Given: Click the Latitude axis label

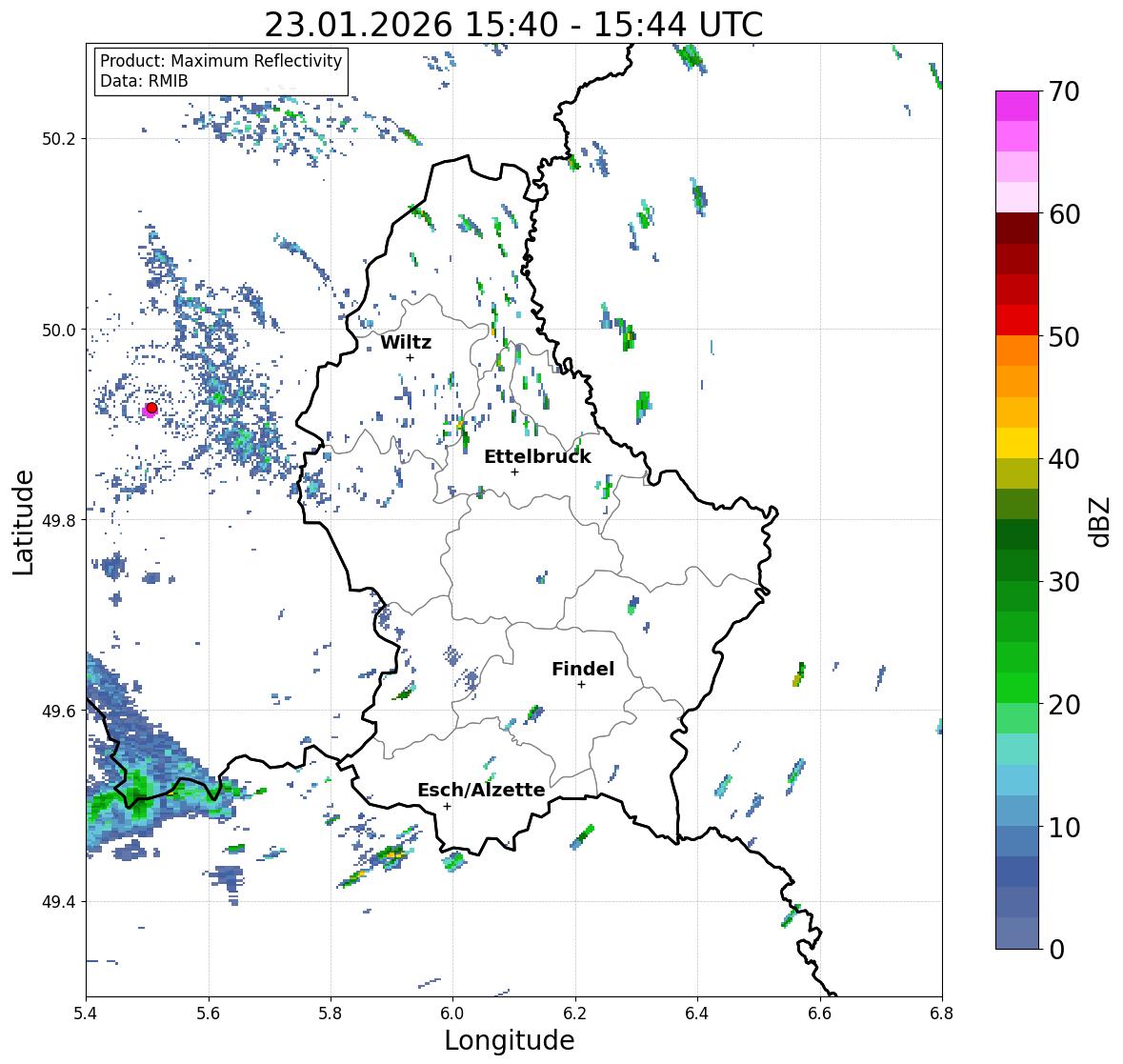Looking at the screenshot, I should point(24,522).
